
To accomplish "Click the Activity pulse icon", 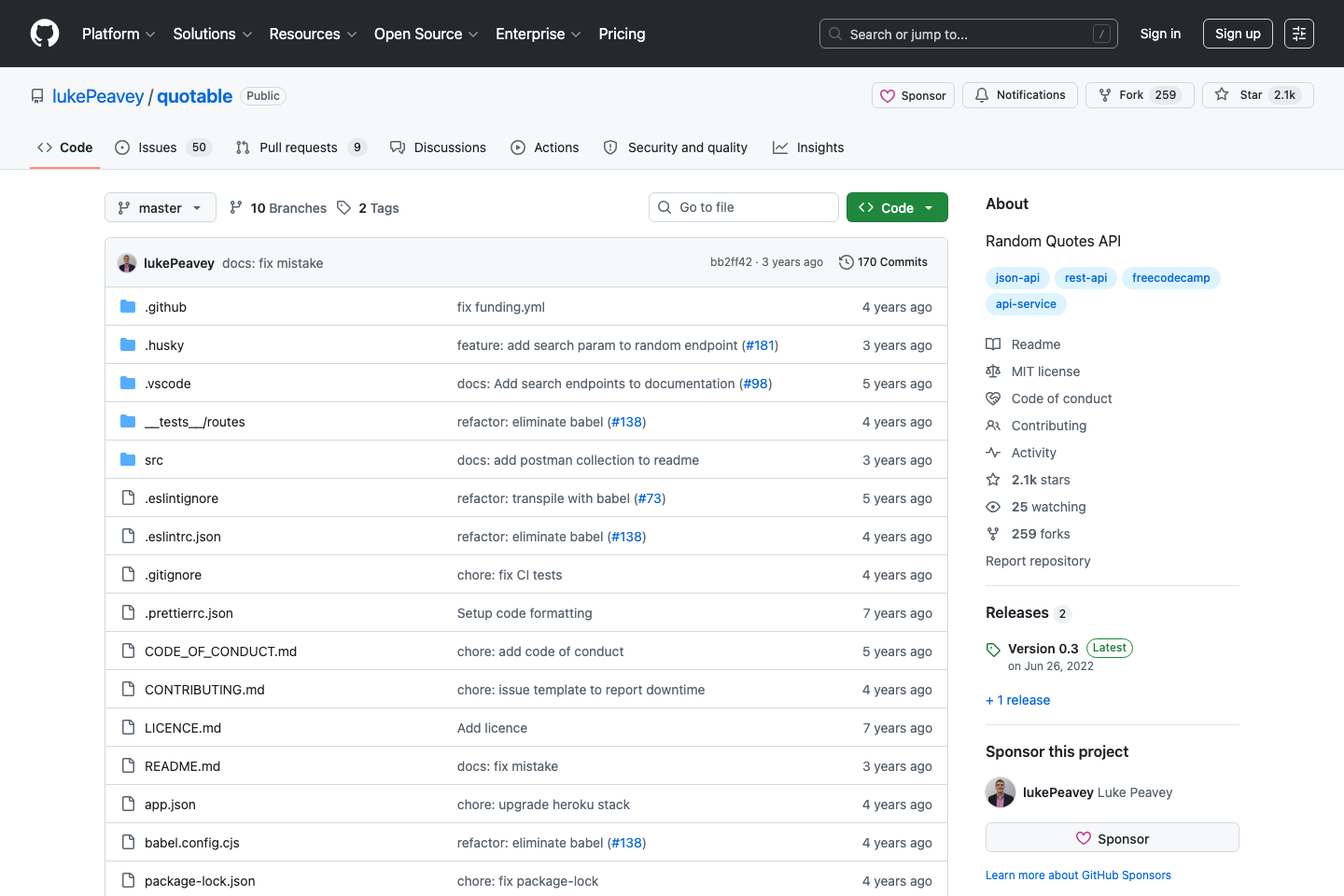I will [x=993, y=452].
